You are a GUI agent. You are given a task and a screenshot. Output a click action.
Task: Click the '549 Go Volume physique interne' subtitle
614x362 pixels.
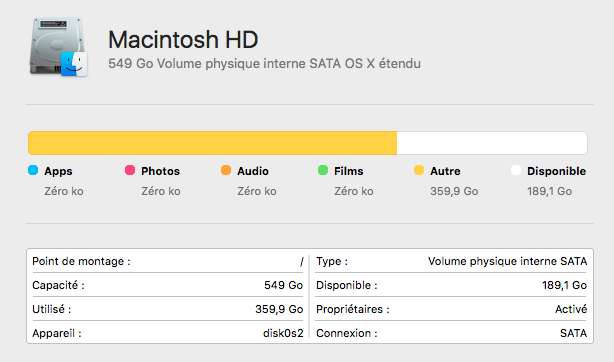tap(264, 63)
